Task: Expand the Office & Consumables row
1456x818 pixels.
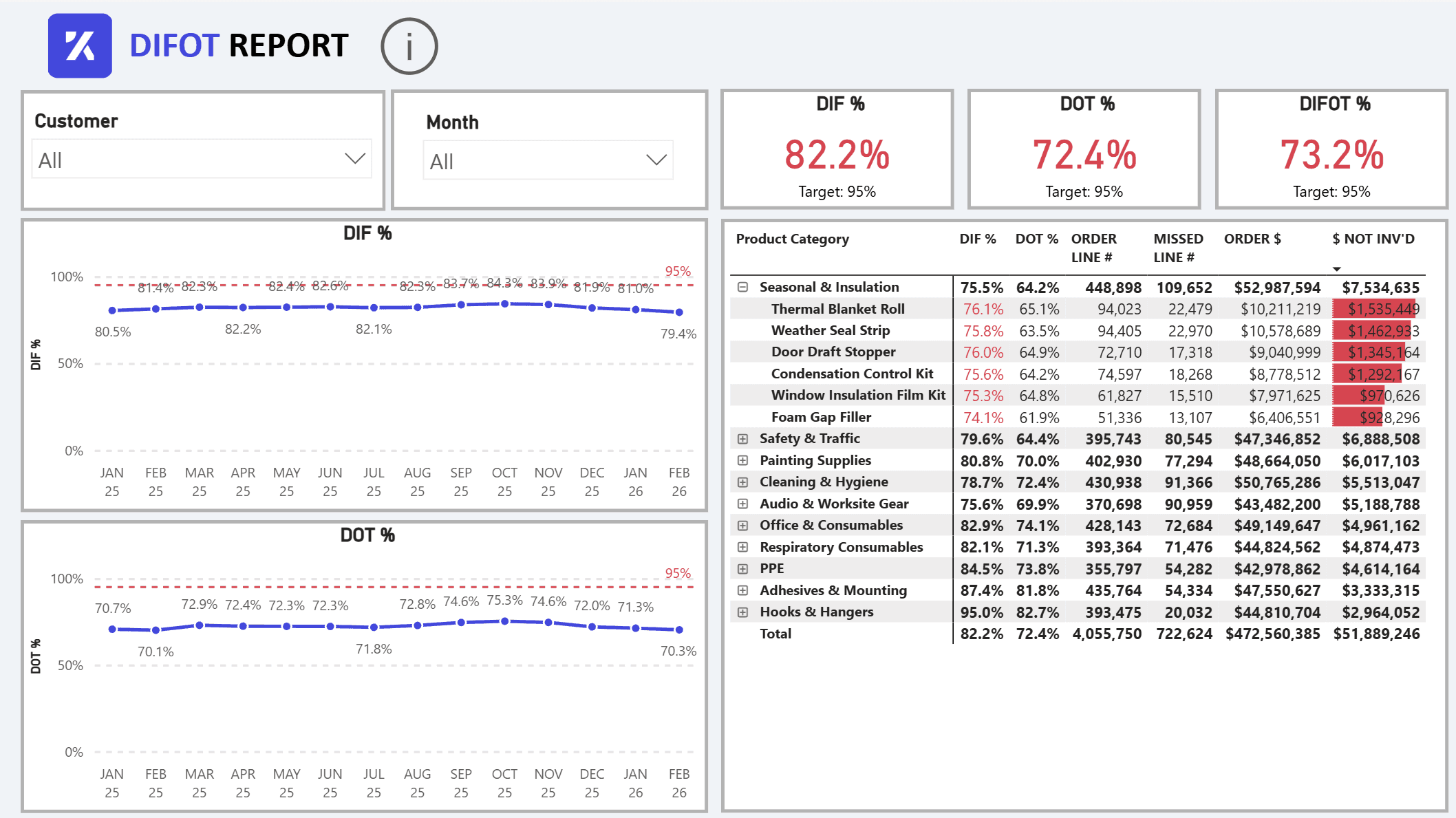Action: [742, 526]
